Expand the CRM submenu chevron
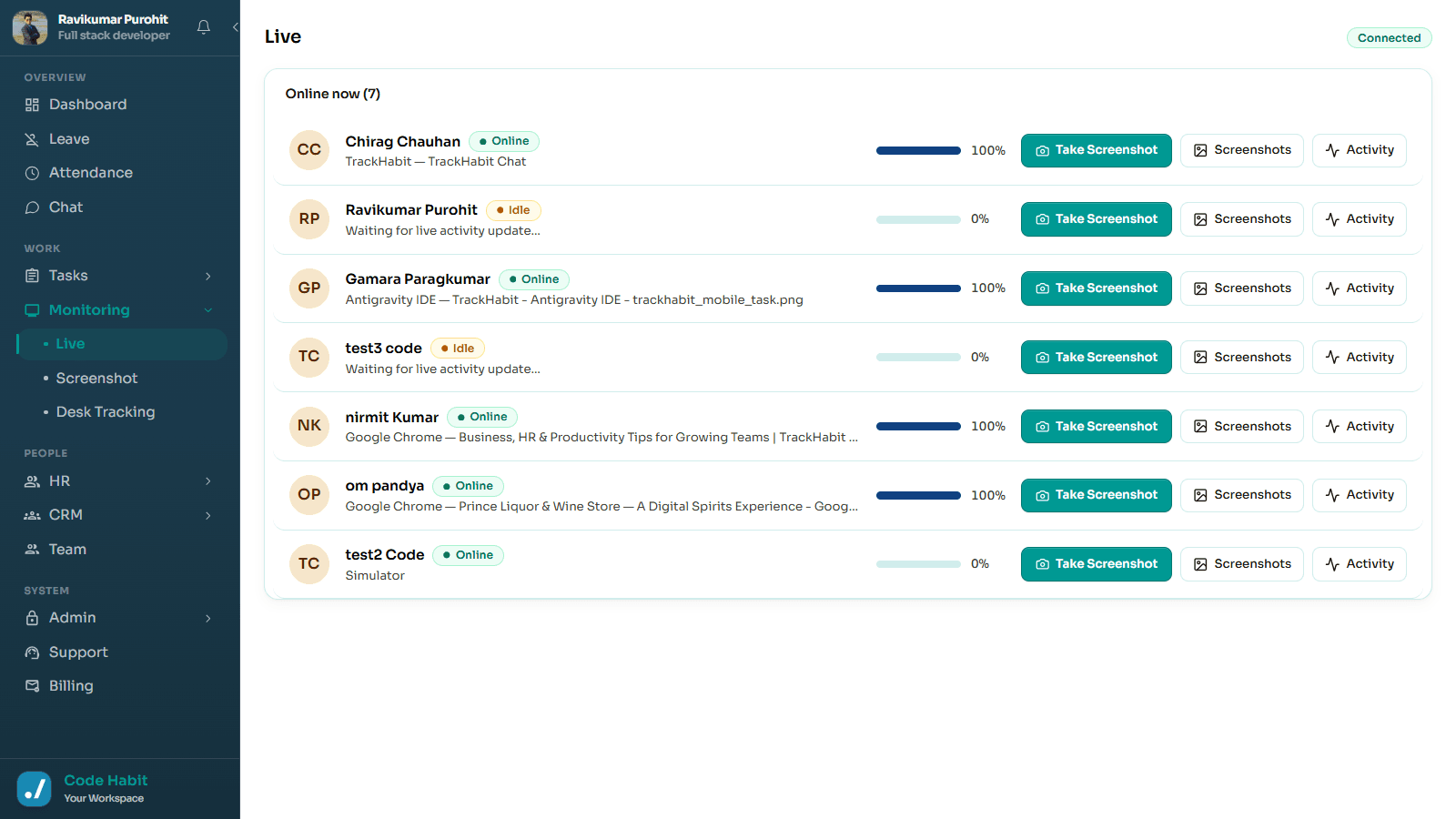This screenshot has width=1456, height=819. pos(208,515)
